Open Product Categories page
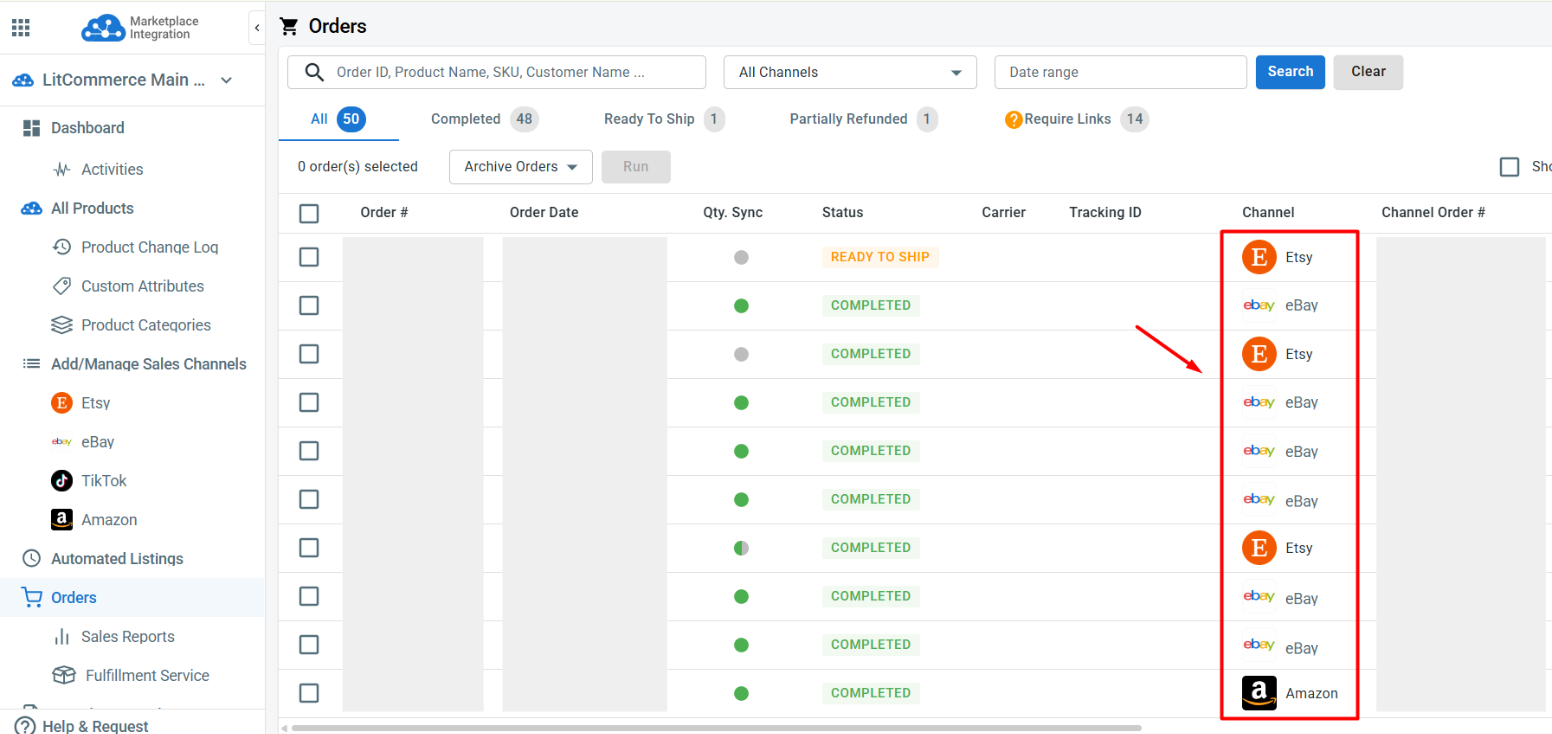This screenshot has height=734, width=1552. tap(146, 325)
